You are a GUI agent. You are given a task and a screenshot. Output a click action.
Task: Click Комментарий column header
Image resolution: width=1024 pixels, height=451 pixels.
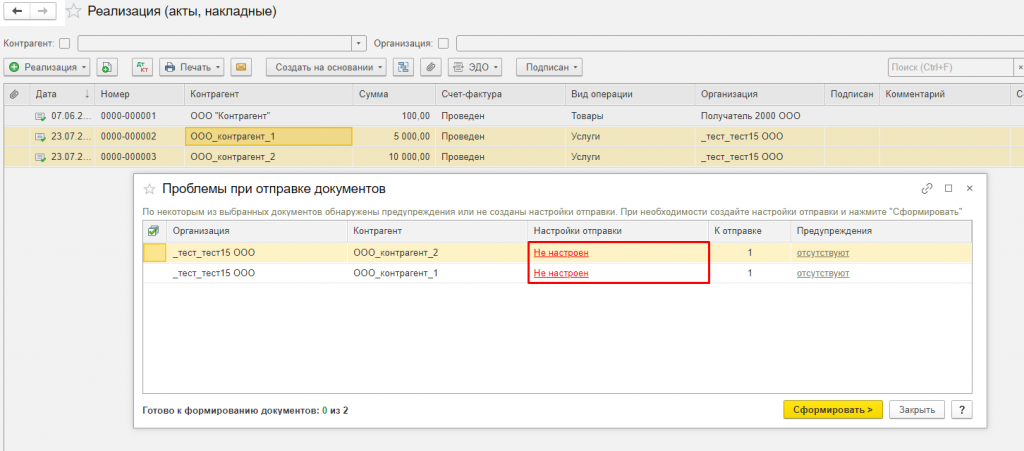[944, 94]
